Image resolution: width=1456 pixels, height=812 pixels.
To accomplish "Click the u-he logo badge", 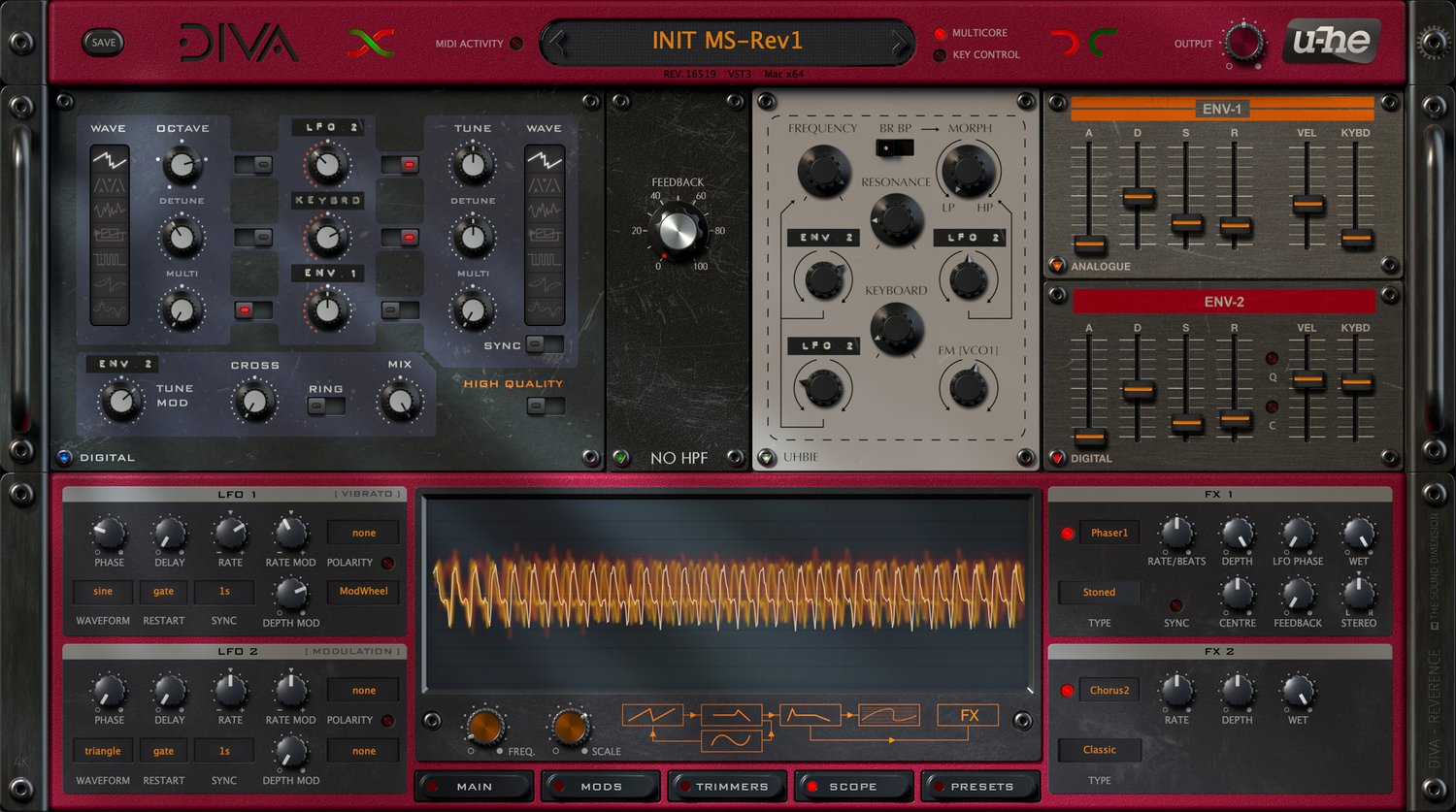I will click(x=1331, y=42).
